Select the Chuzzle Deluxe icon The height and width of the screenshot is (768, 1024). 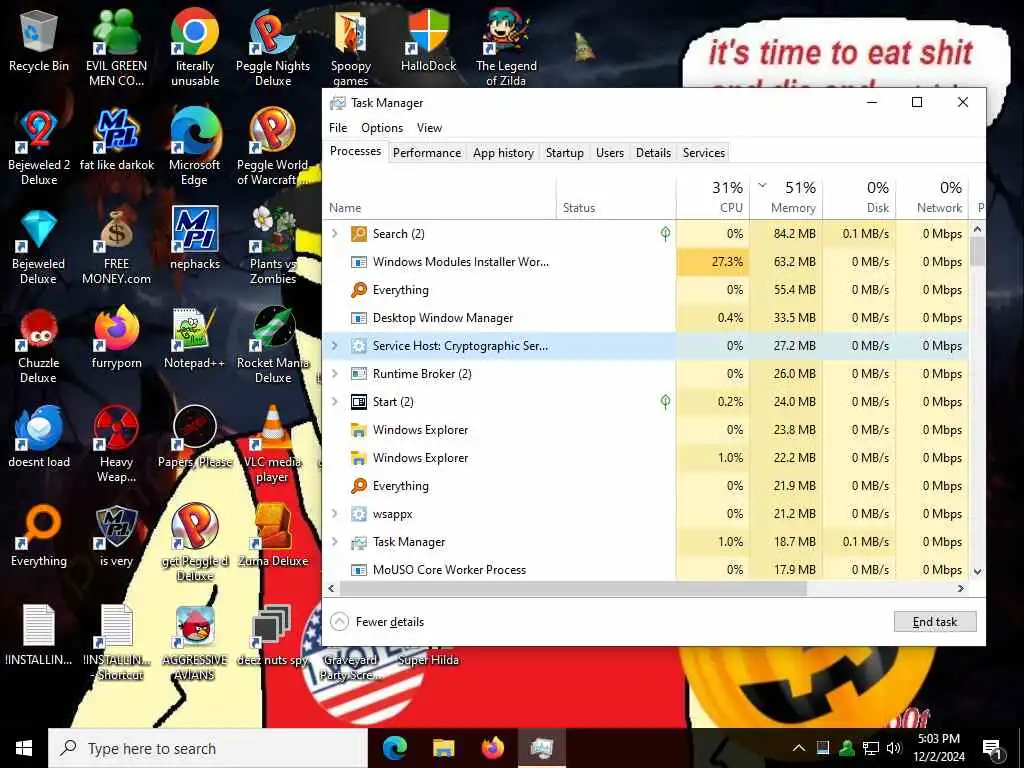tap(39, 347)
